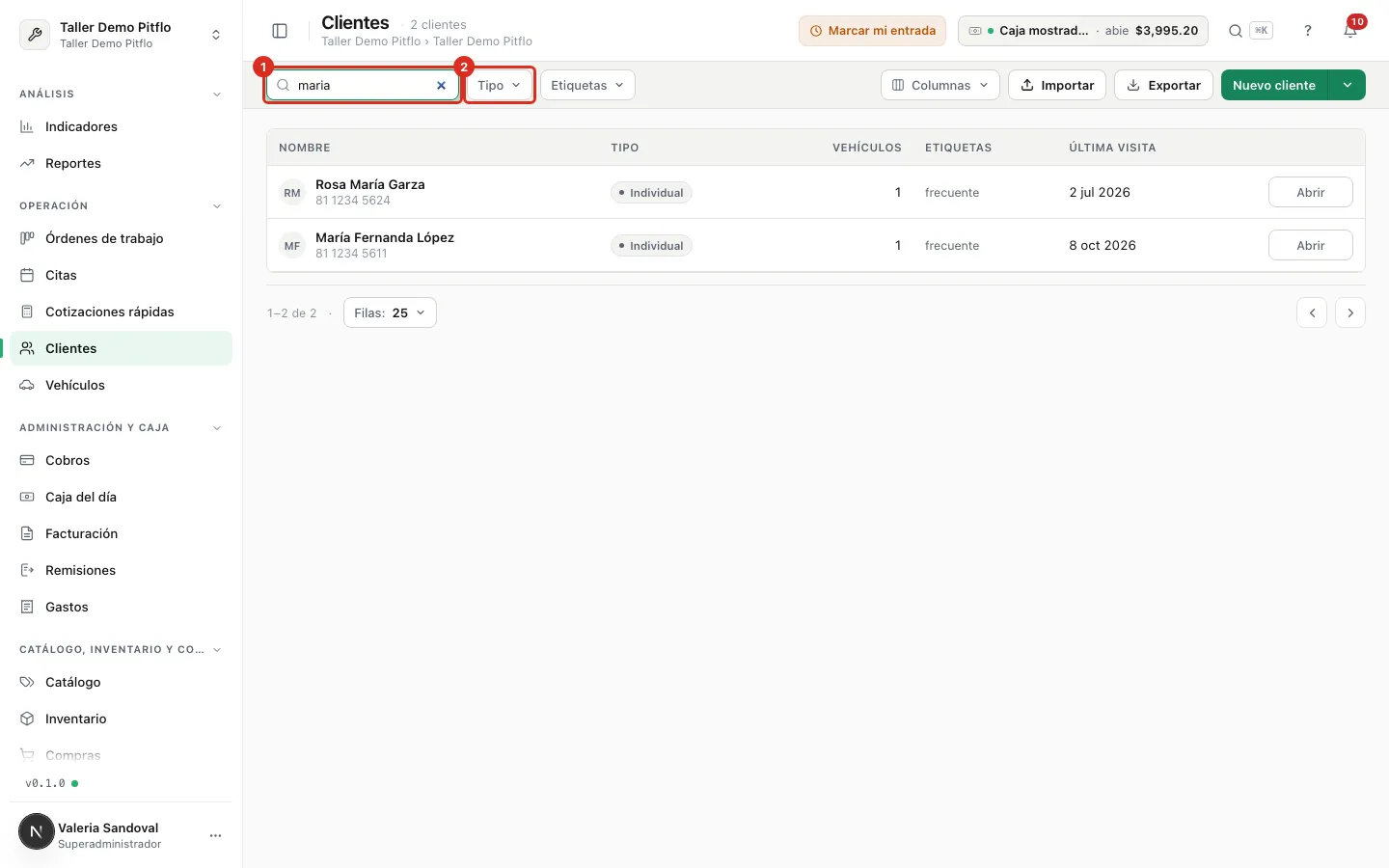Screen dimensions: 1389x868
Task: Open the global search magnifier icon
Action: pyautogui.click(x=1235, y=31)
